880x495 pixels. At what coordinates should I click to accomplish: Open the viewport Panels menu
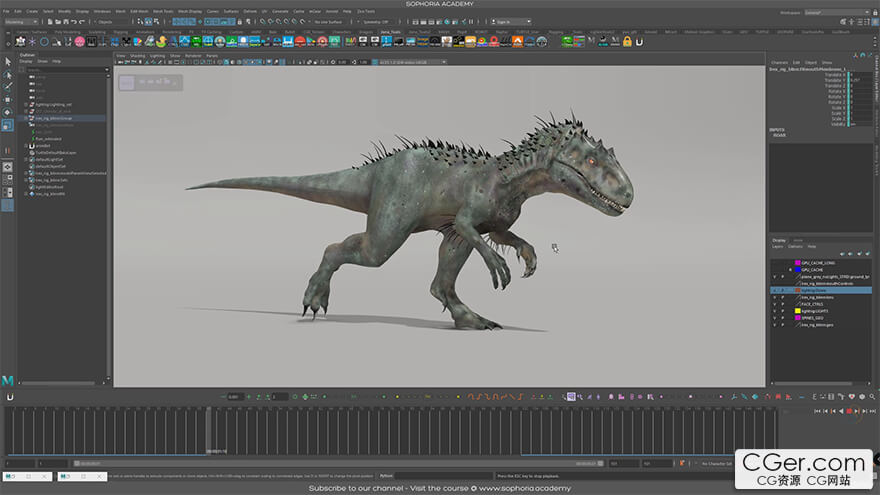coord(212,56)
